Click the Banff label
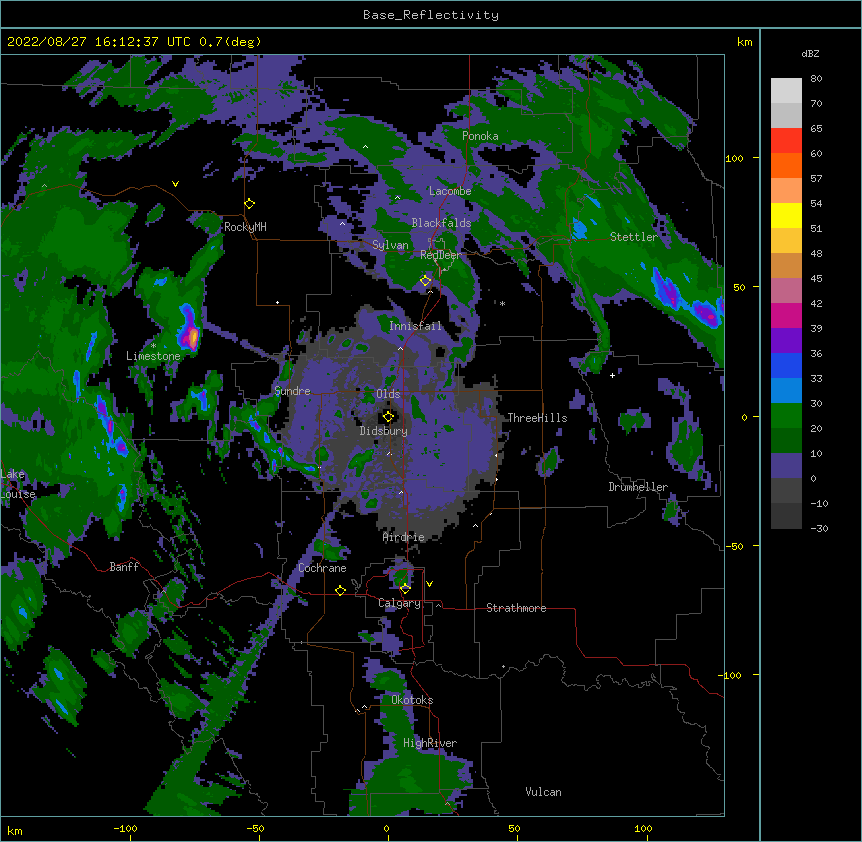This screenshot has height=842, width=862. (x=124, y=567)
